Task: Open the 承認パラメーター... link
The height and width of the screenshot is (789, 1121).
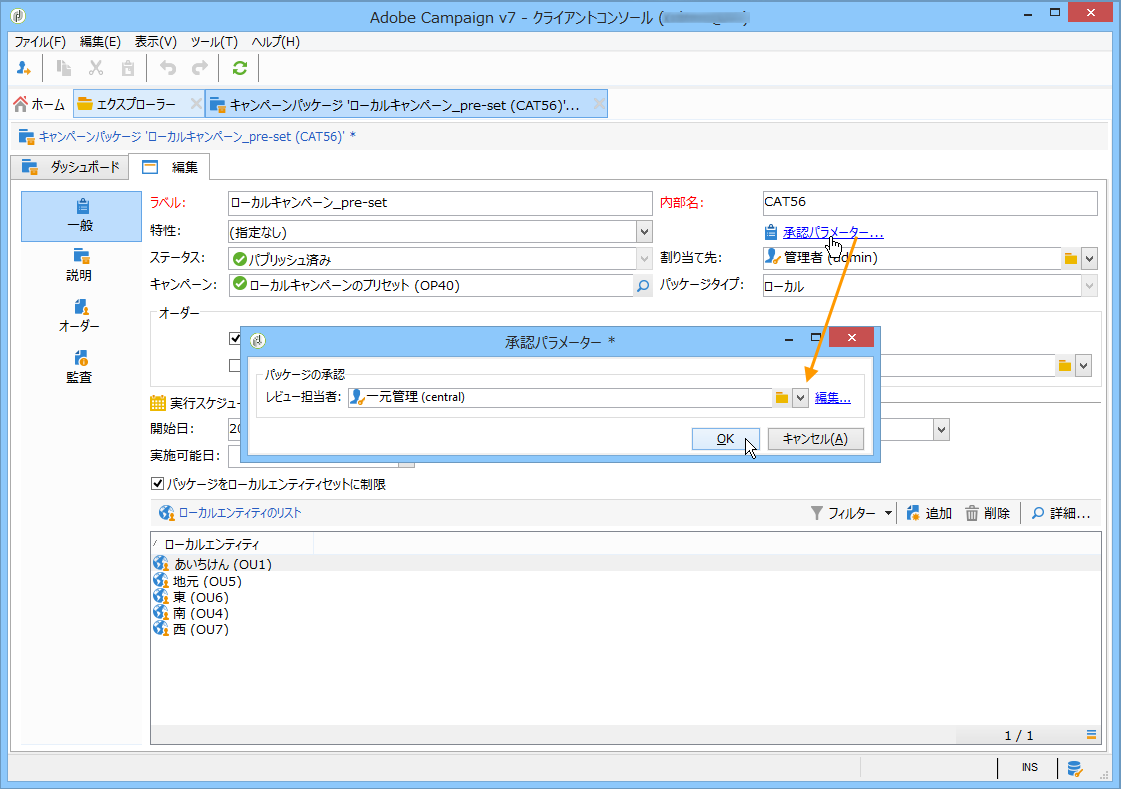Action: (833, 232)
